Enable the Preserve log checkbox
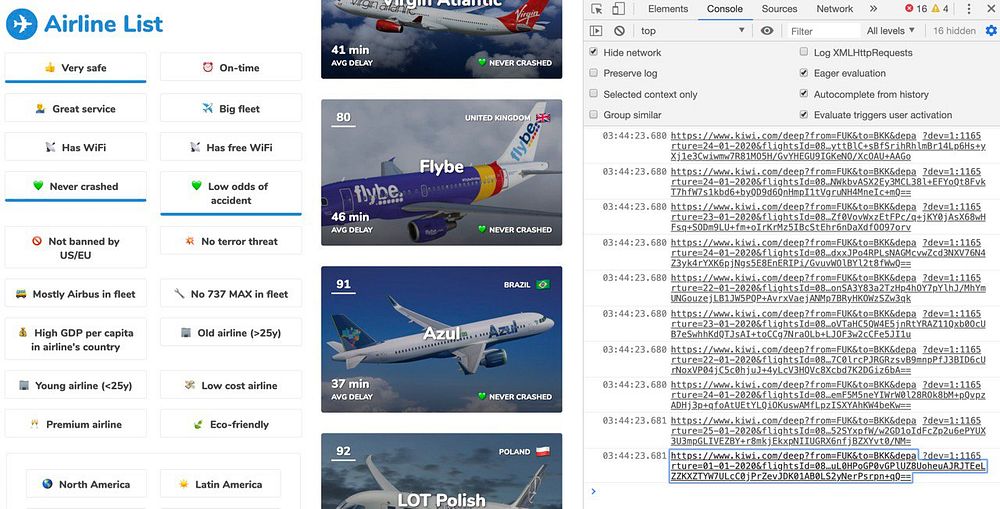 pyautogui.click(x=594, y=73)
